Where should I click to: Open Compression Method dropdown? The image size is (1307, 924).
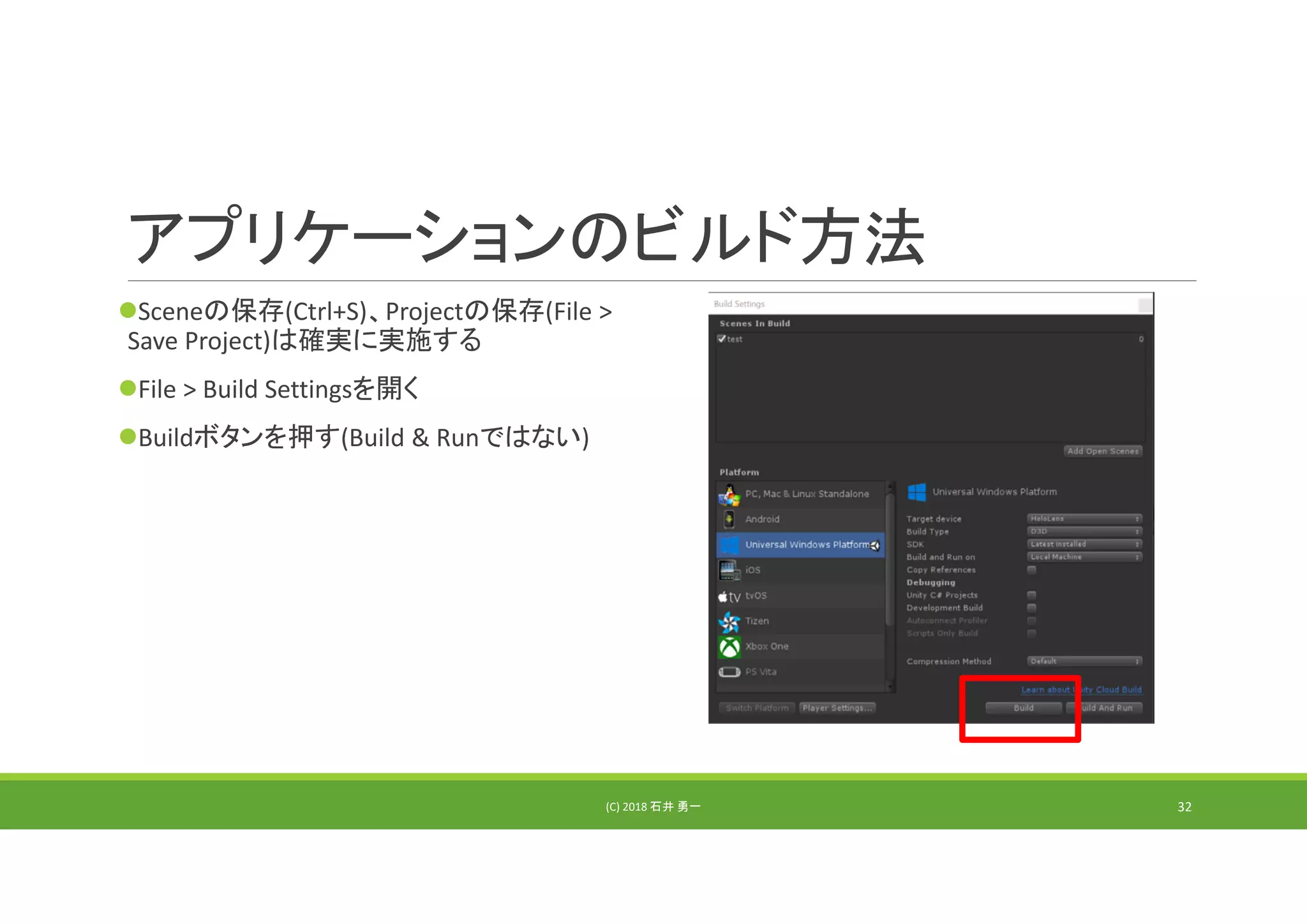coord(1084,662)
